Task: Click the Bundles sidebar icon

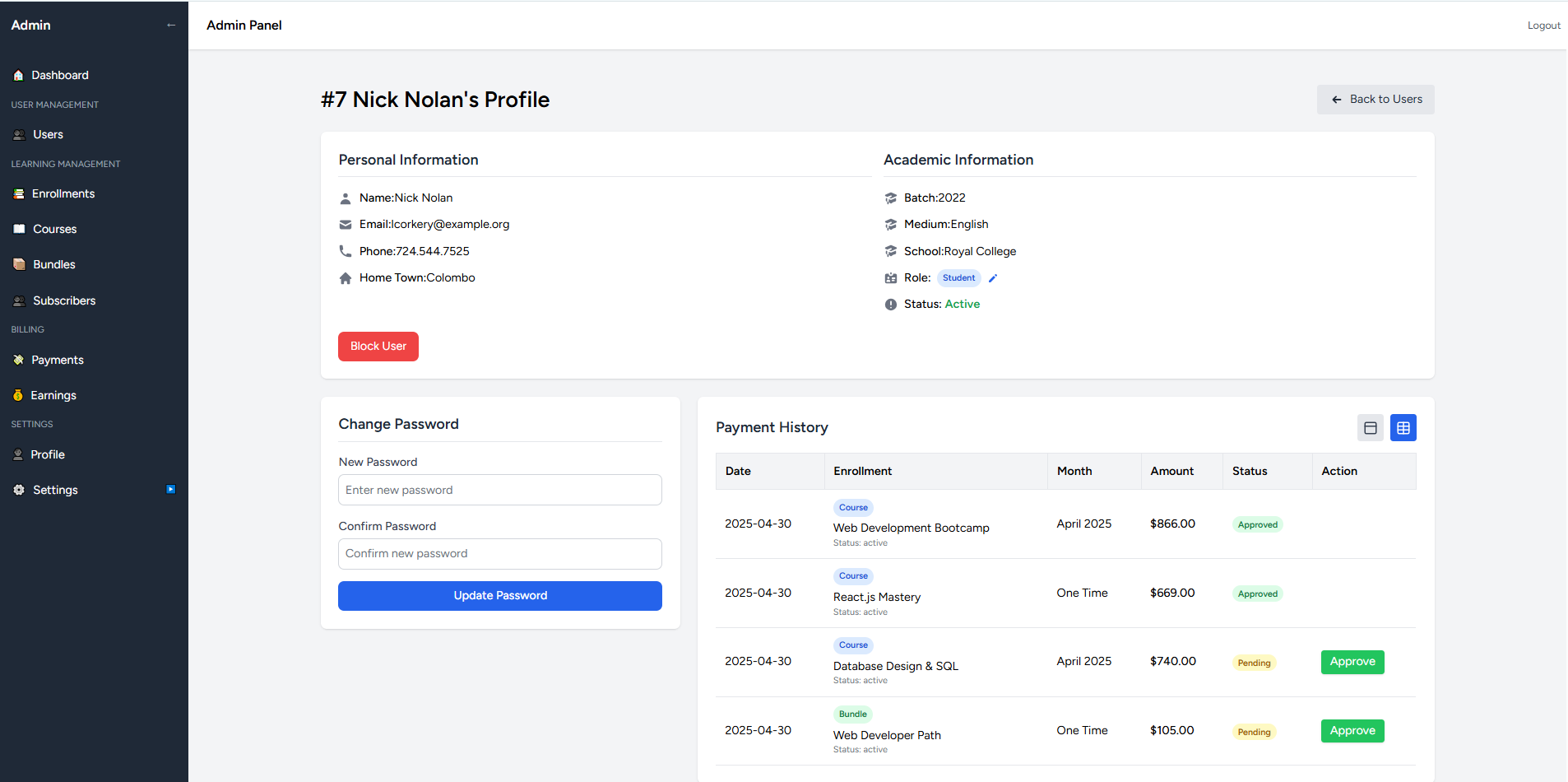Action: point(19,265)
